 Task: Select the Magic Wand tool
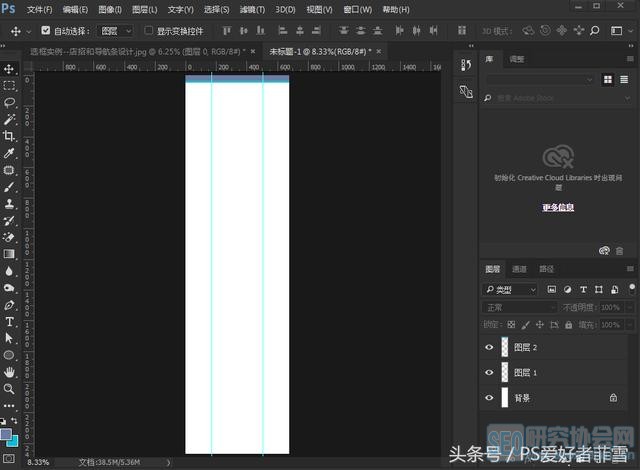[9, 119]
